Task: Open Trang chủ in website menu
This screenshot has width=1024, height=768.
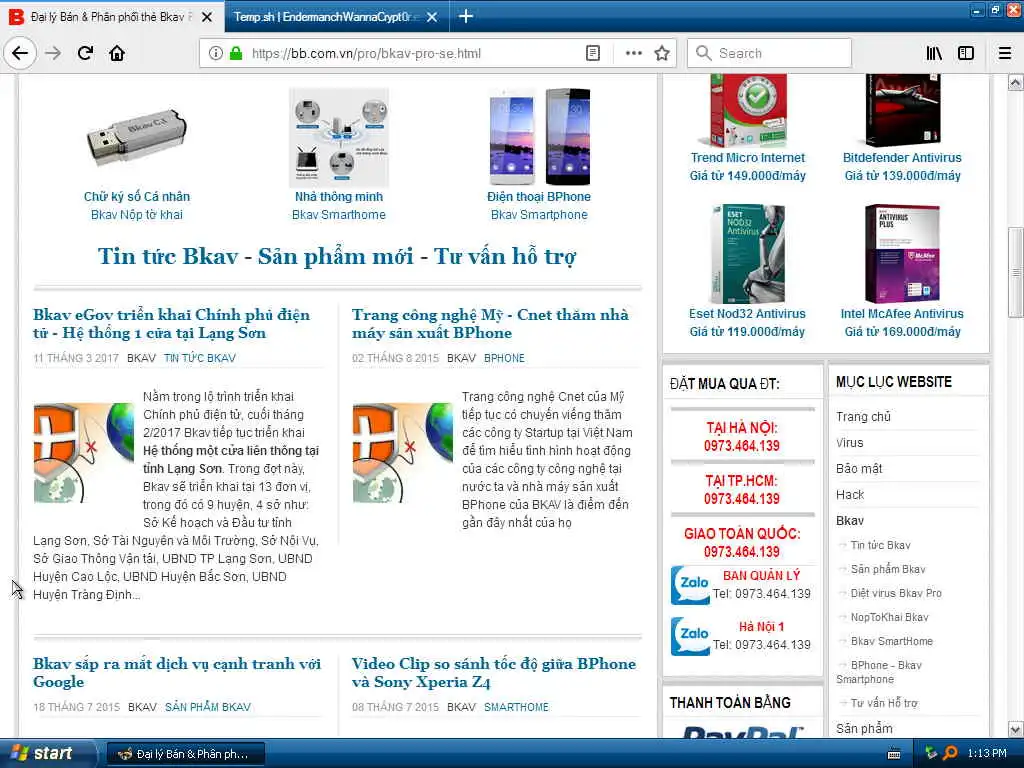Action: 863,417
